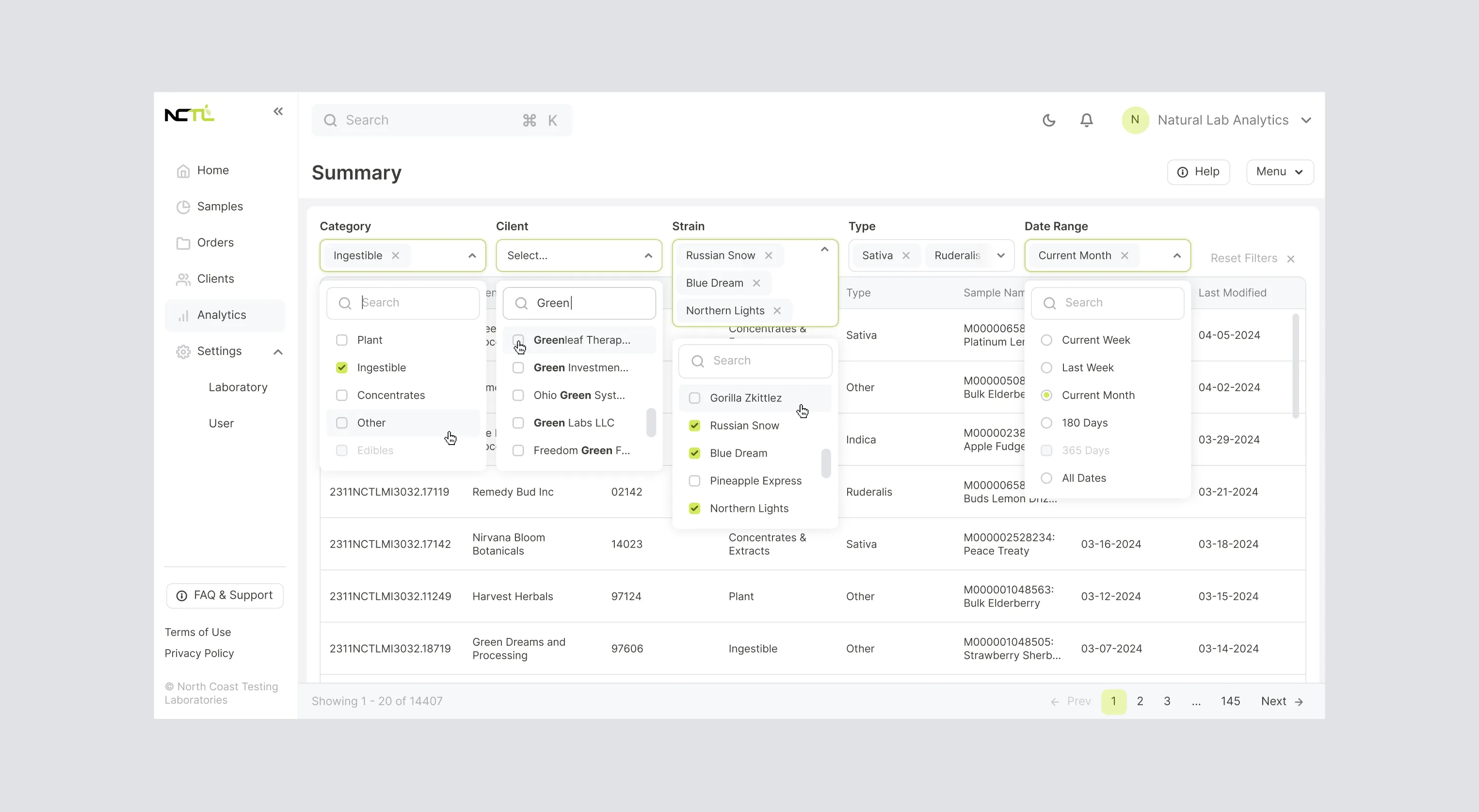Collapse sidebar with double chevron icon
Image resolution: width=1479 pixels, height=812 pixels.
[x=278, y=111]
